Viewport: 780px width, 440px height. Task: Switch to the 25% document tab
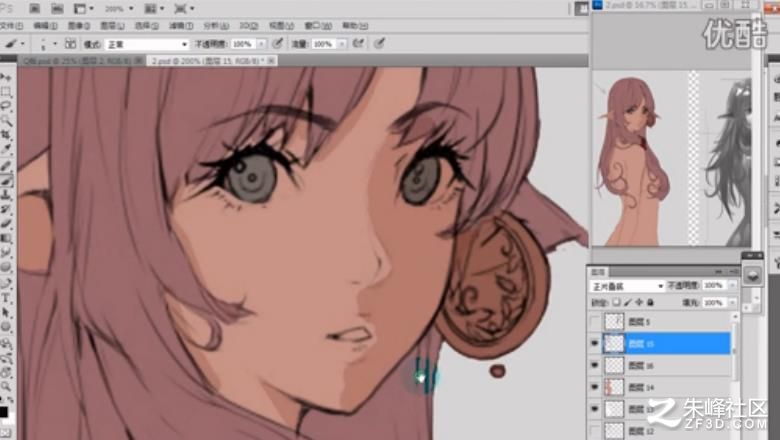[82, 61]
